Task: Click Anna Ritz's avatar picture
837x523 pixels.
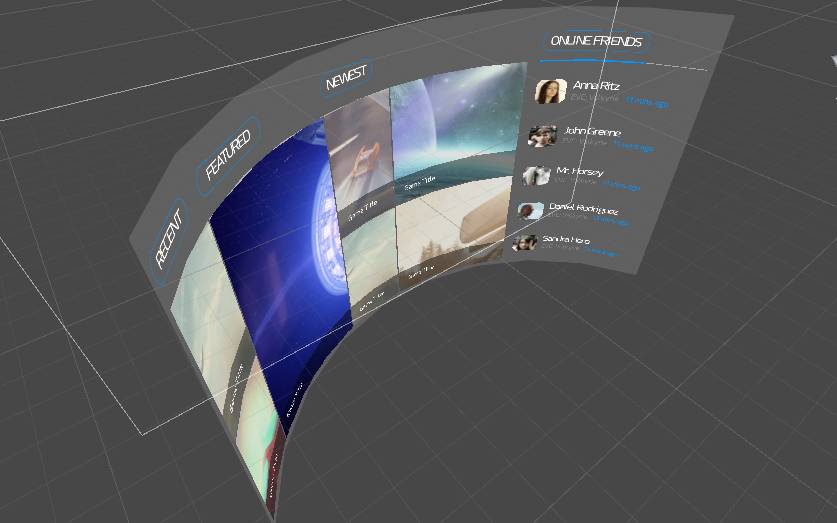Action: tap(550, 91)
